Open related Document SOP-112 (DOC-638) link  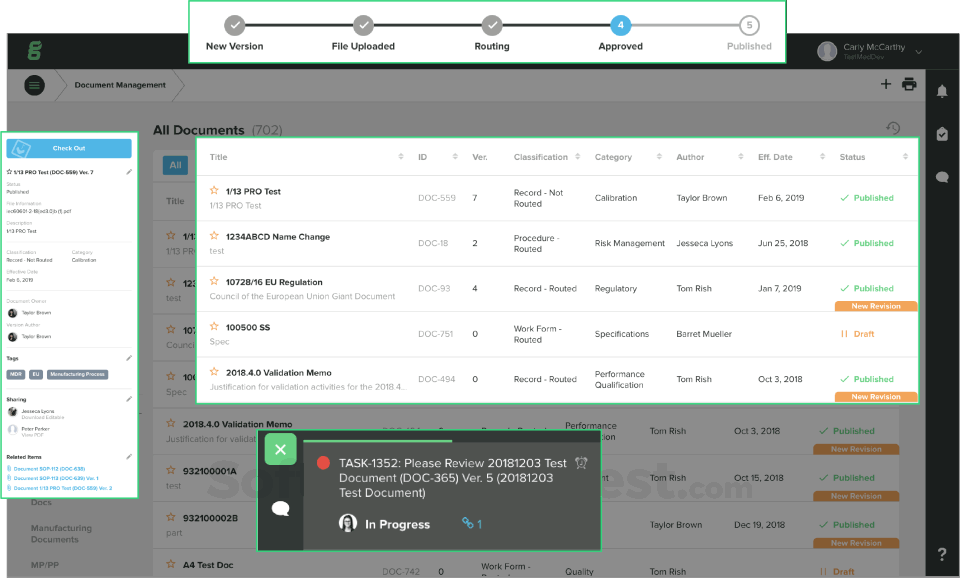(49, 469)
